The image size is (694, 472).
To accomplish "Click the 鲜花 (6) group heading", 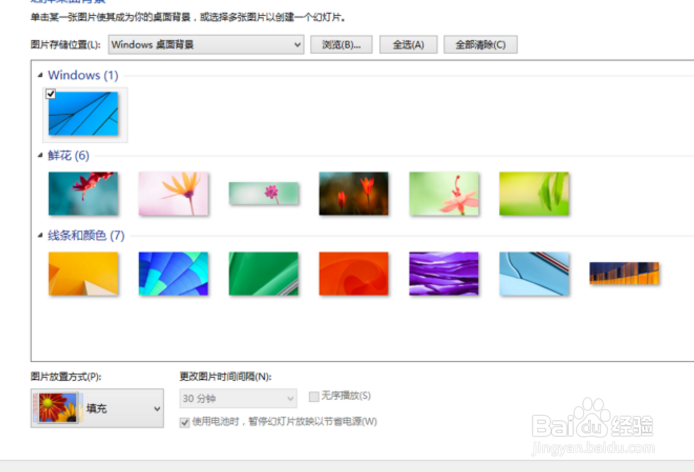I will (x=69, y=155).
